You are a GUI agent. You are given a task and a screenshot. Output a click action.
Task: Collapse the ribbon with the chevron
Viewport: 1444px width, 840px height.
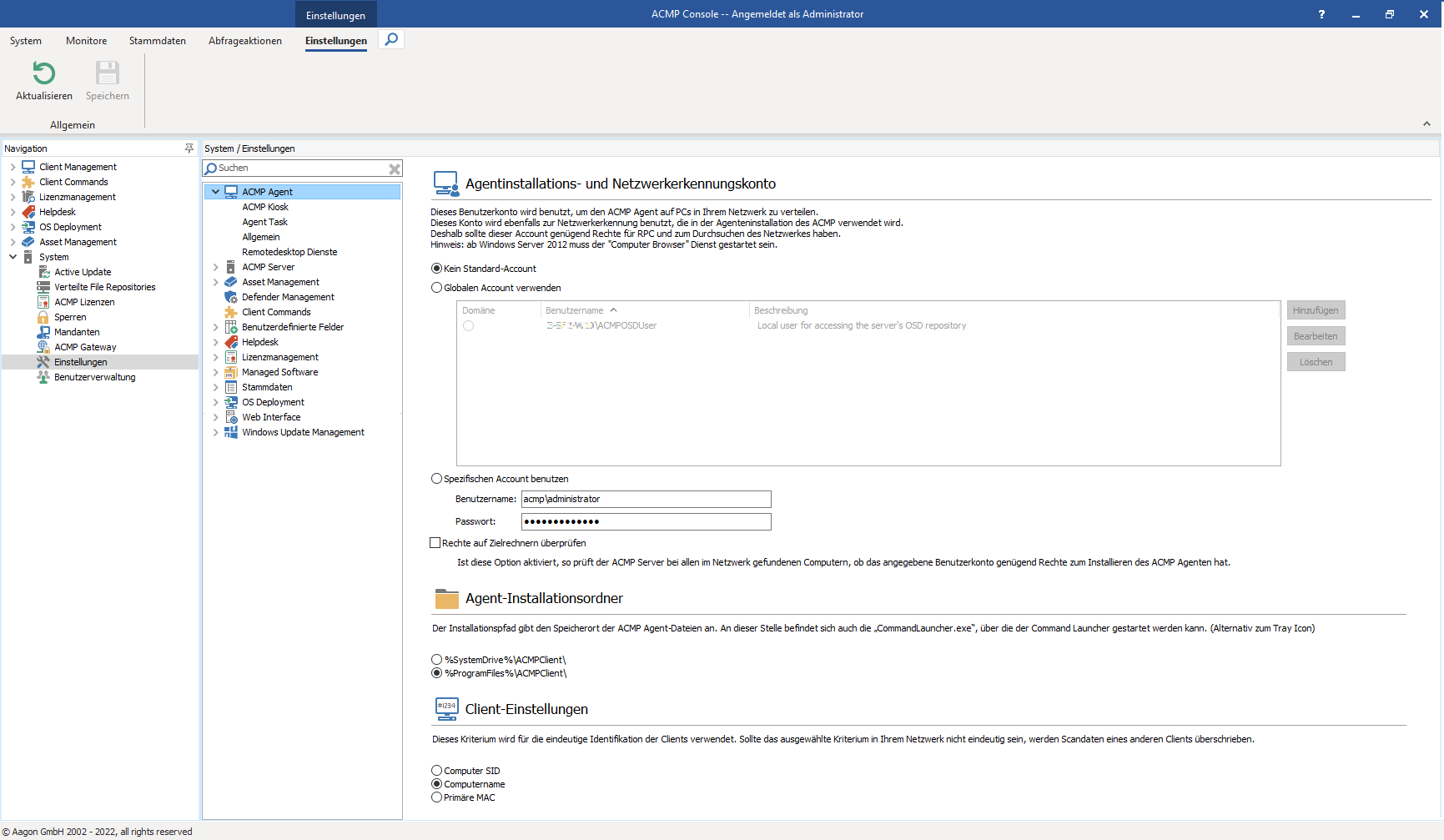pyautogui.click(x=1426, y=123)
